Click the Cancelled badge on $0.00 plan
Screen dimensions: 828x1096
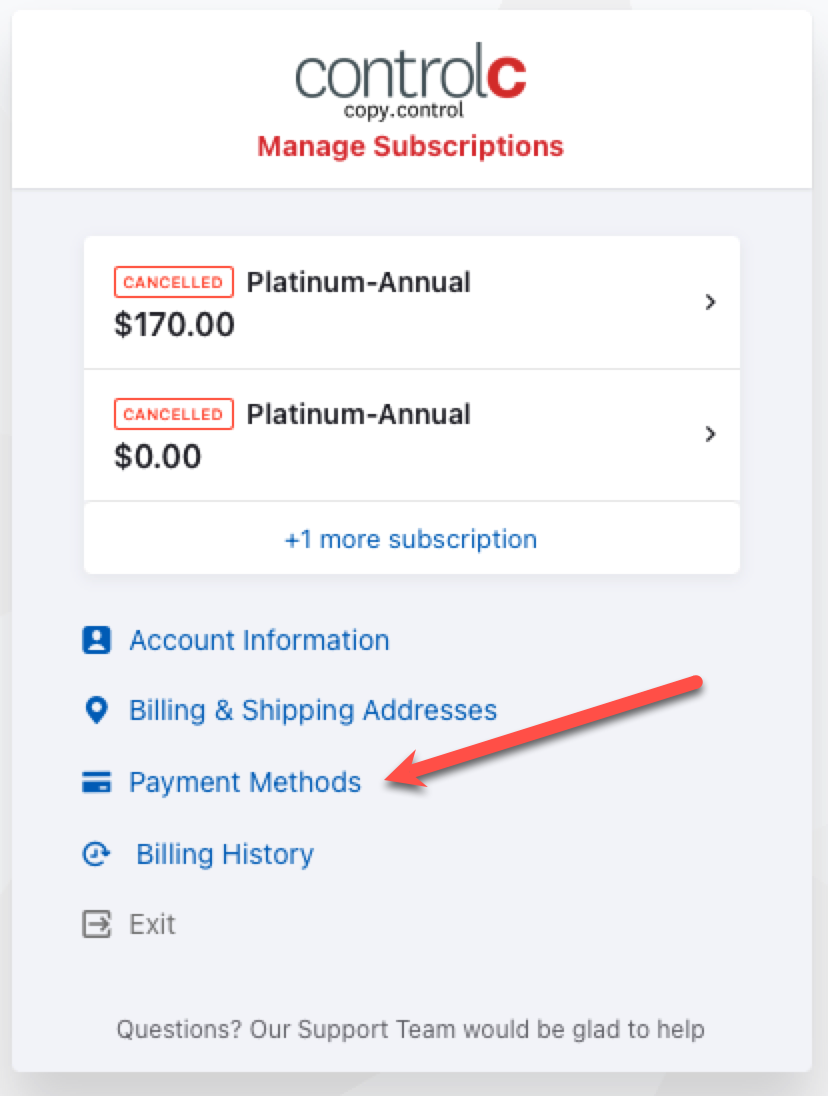coord(173,414)
